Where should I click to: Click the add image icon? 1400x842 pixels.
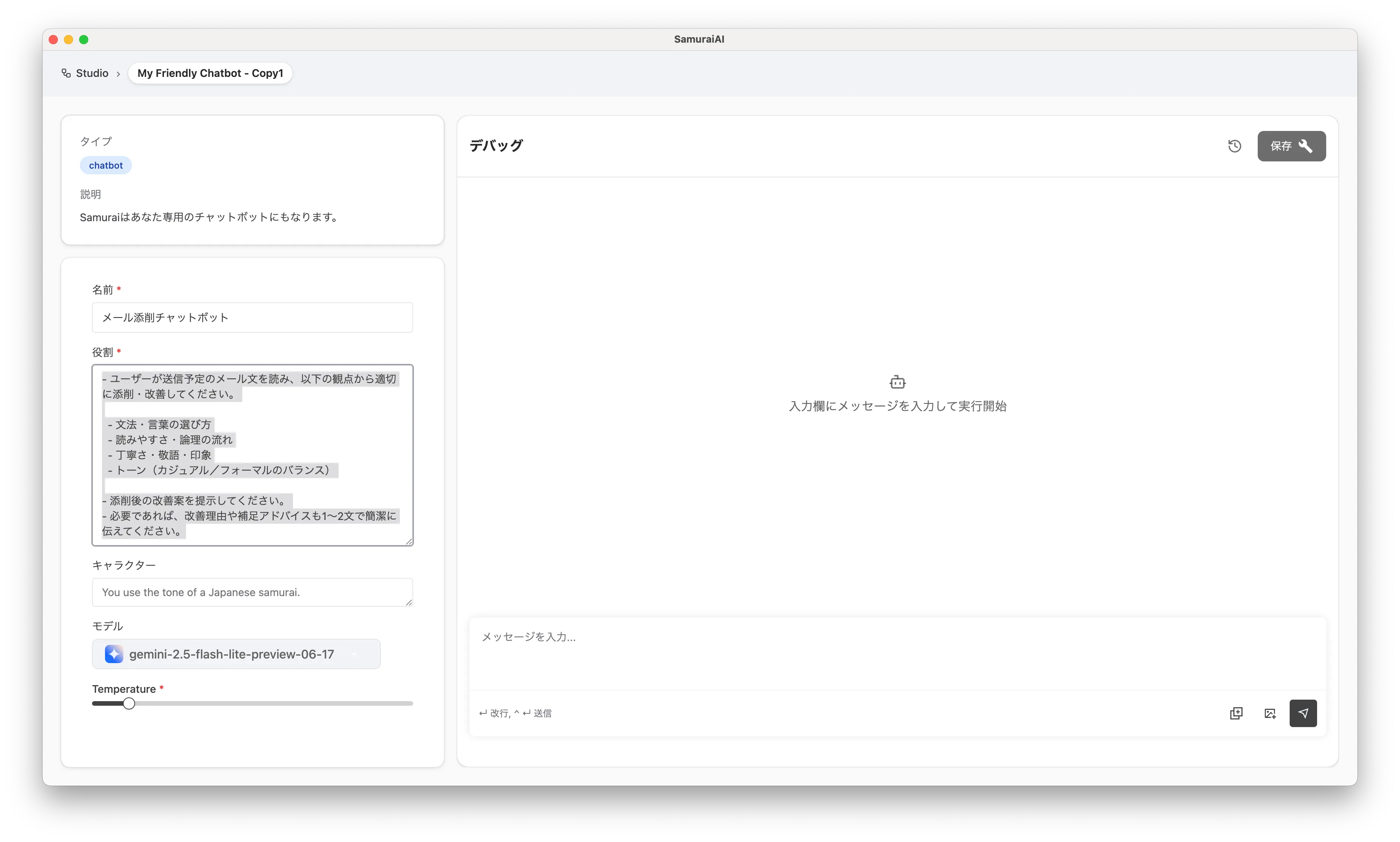[x=1270, y=713]
